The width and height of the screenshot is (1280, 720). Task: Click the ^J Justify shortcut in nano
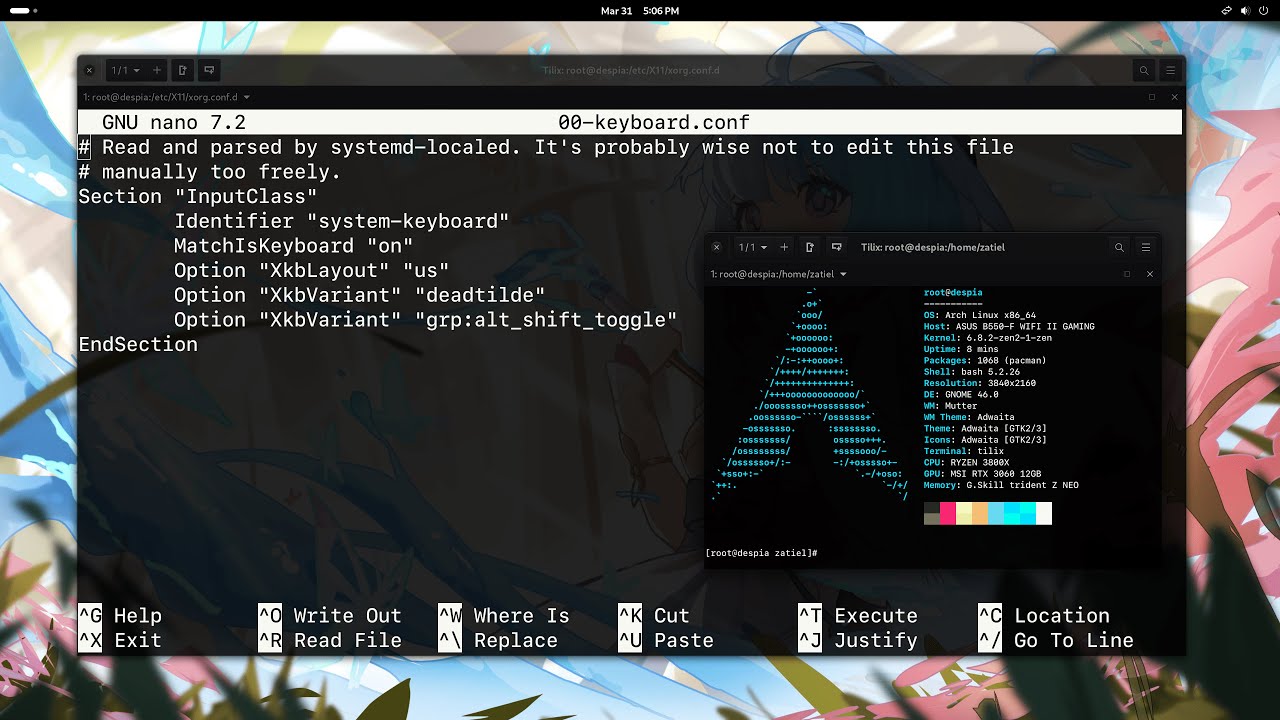[858, 641]
